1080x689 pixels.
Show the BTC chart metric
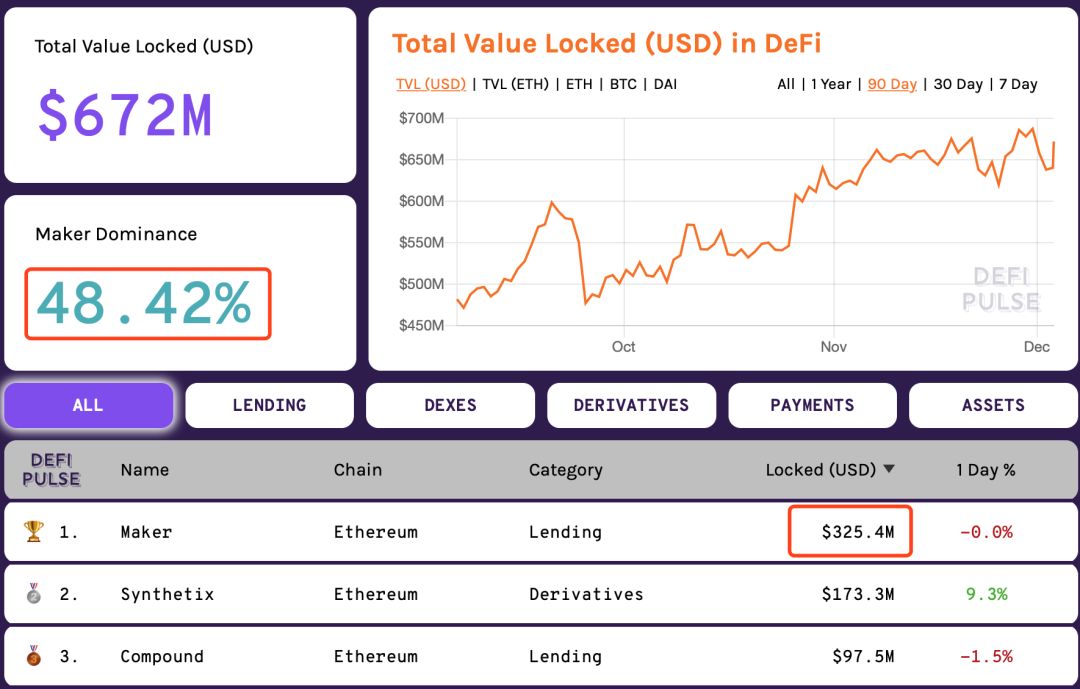623,84
